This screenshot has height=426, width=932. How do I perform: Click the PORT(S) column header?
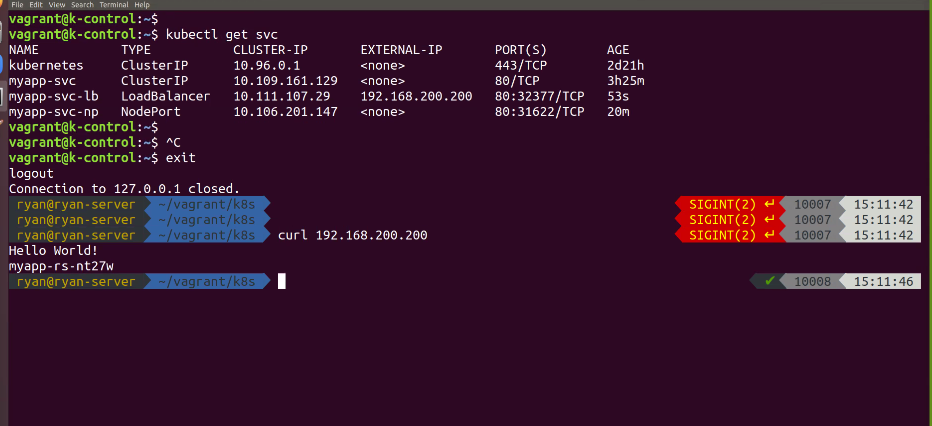coord(521,50)
